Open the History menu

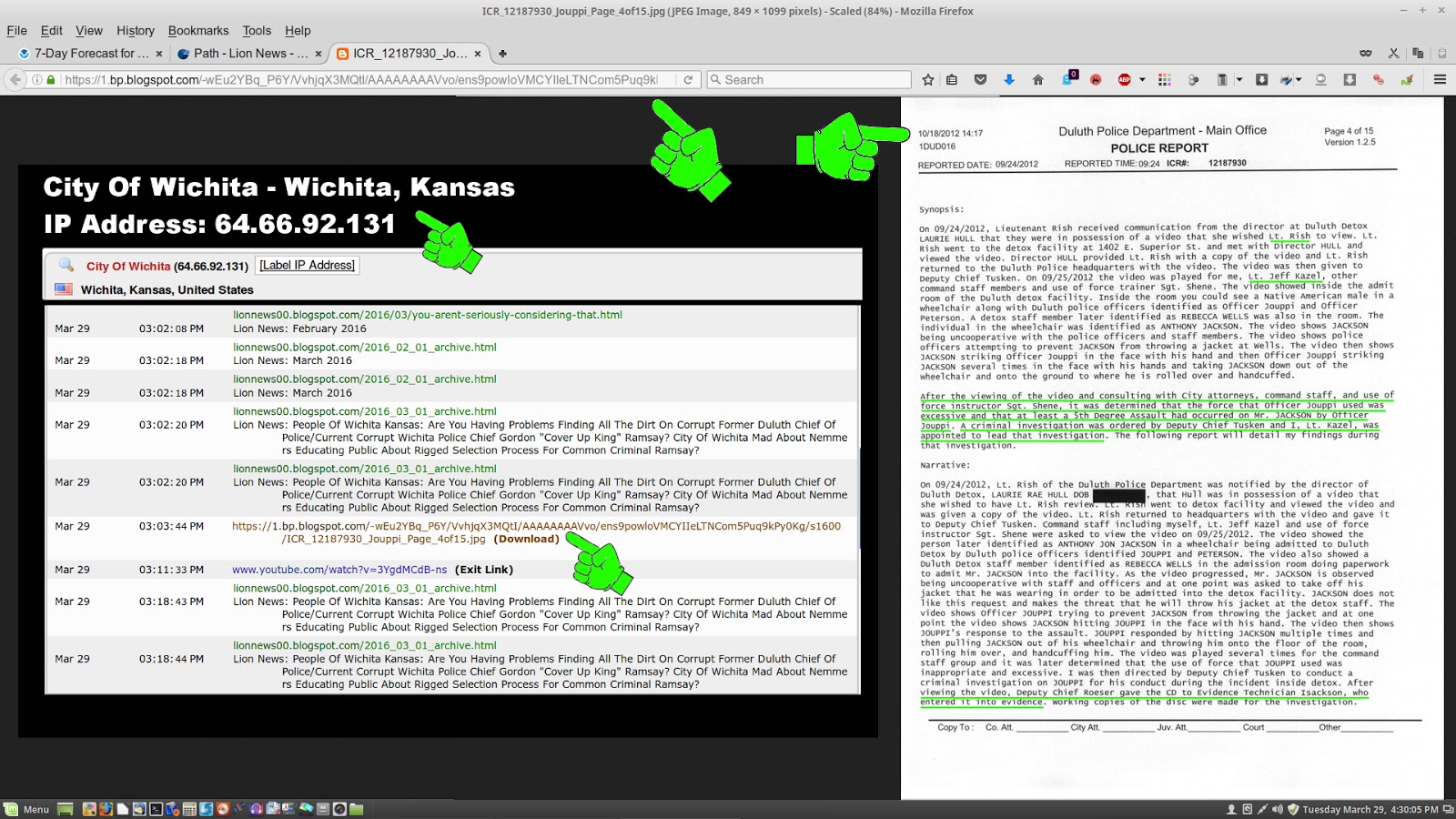pos(136,30)
